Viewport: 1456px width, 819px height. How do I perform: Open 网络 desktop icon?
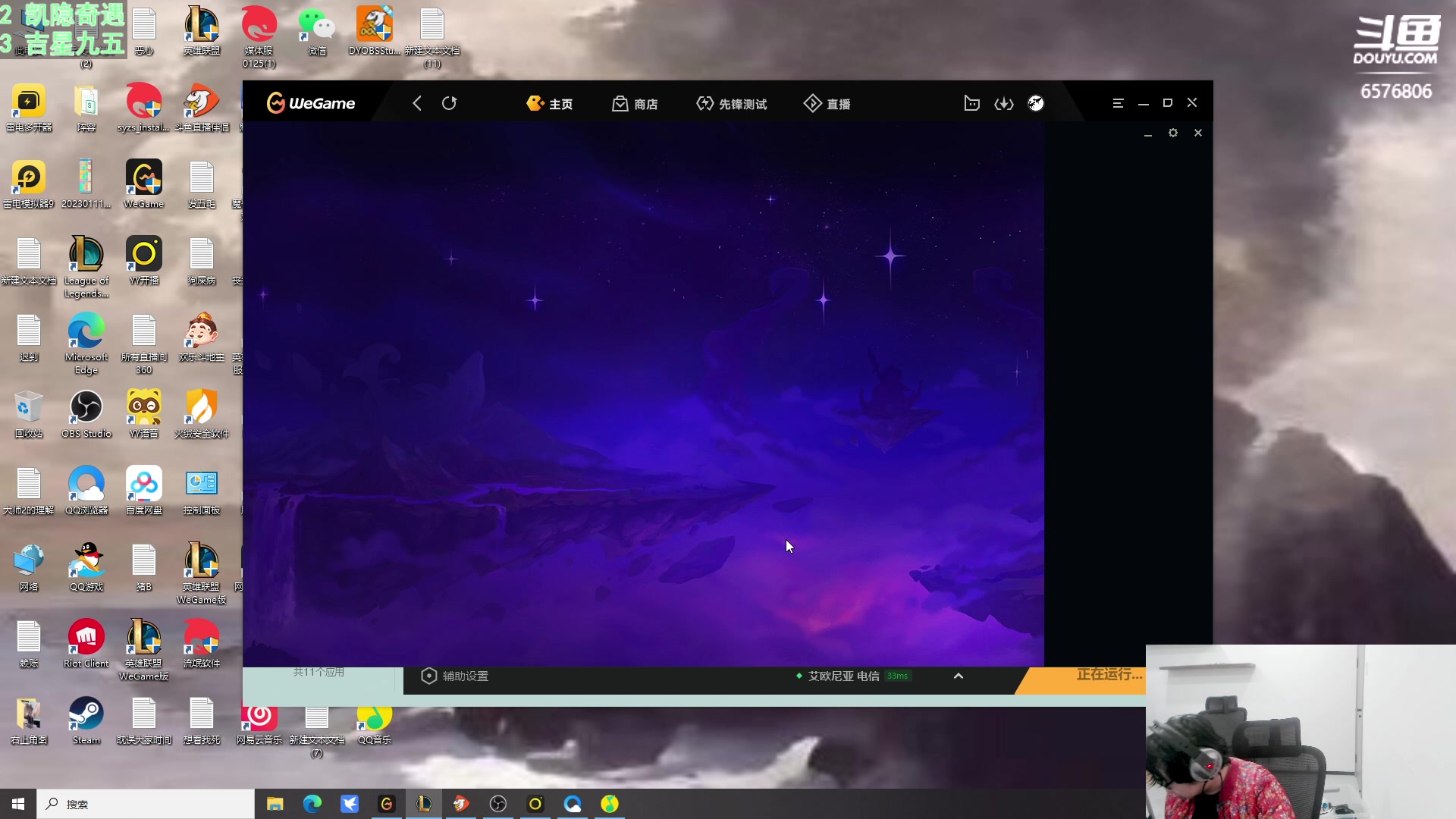[29, 568]
